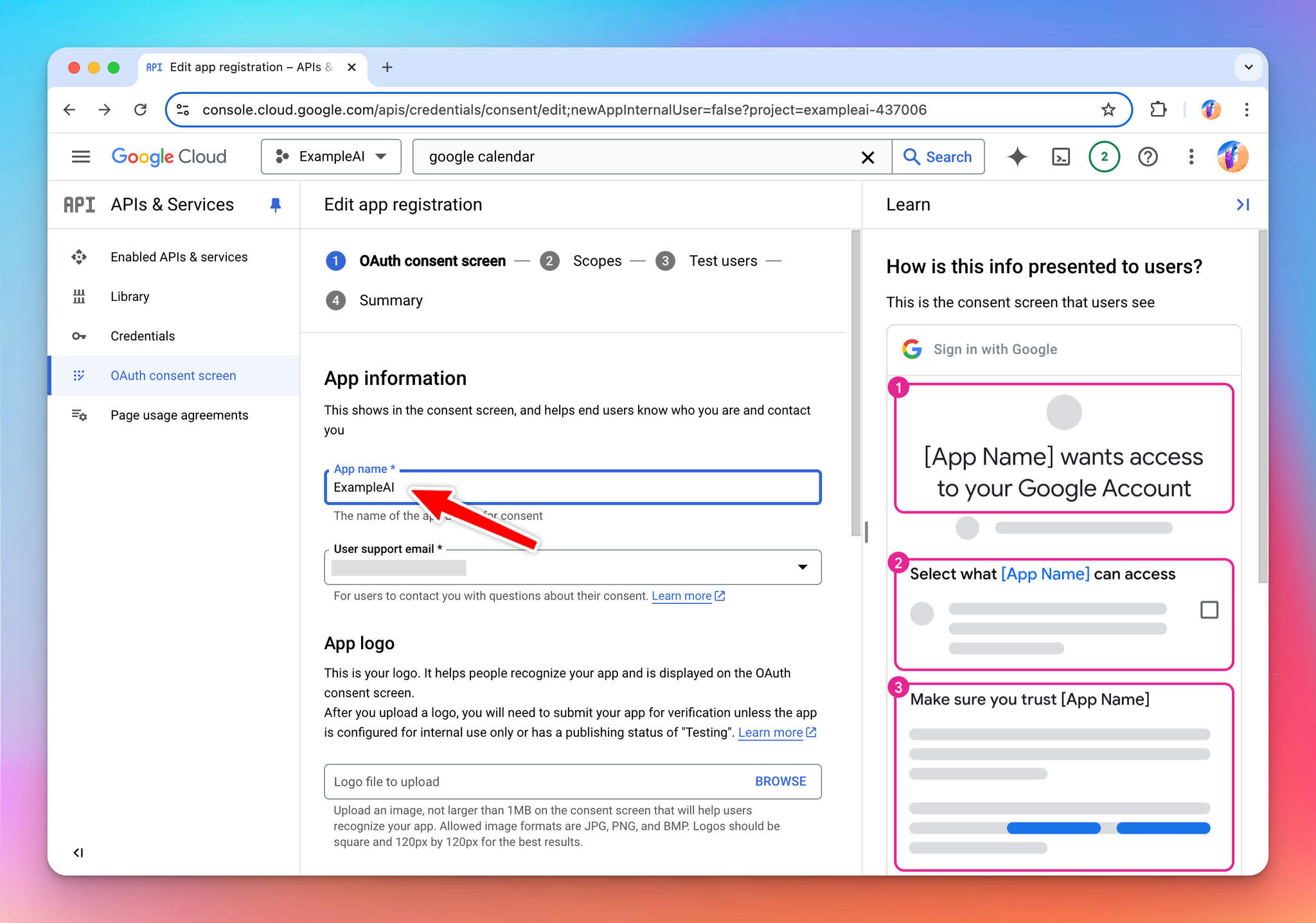Open the Chrome three-dot menu
The height and width of the screenshot is (923, 1316).
pos(1247,110)
